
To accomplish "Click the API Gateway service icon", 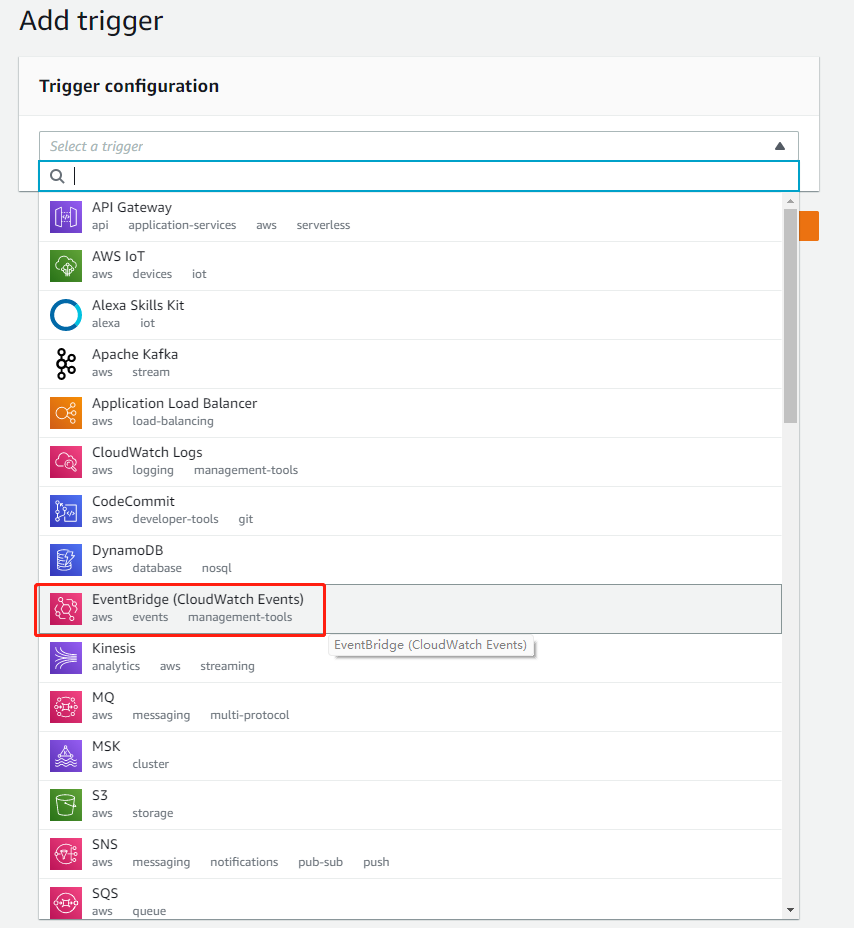I will (66, 216).
